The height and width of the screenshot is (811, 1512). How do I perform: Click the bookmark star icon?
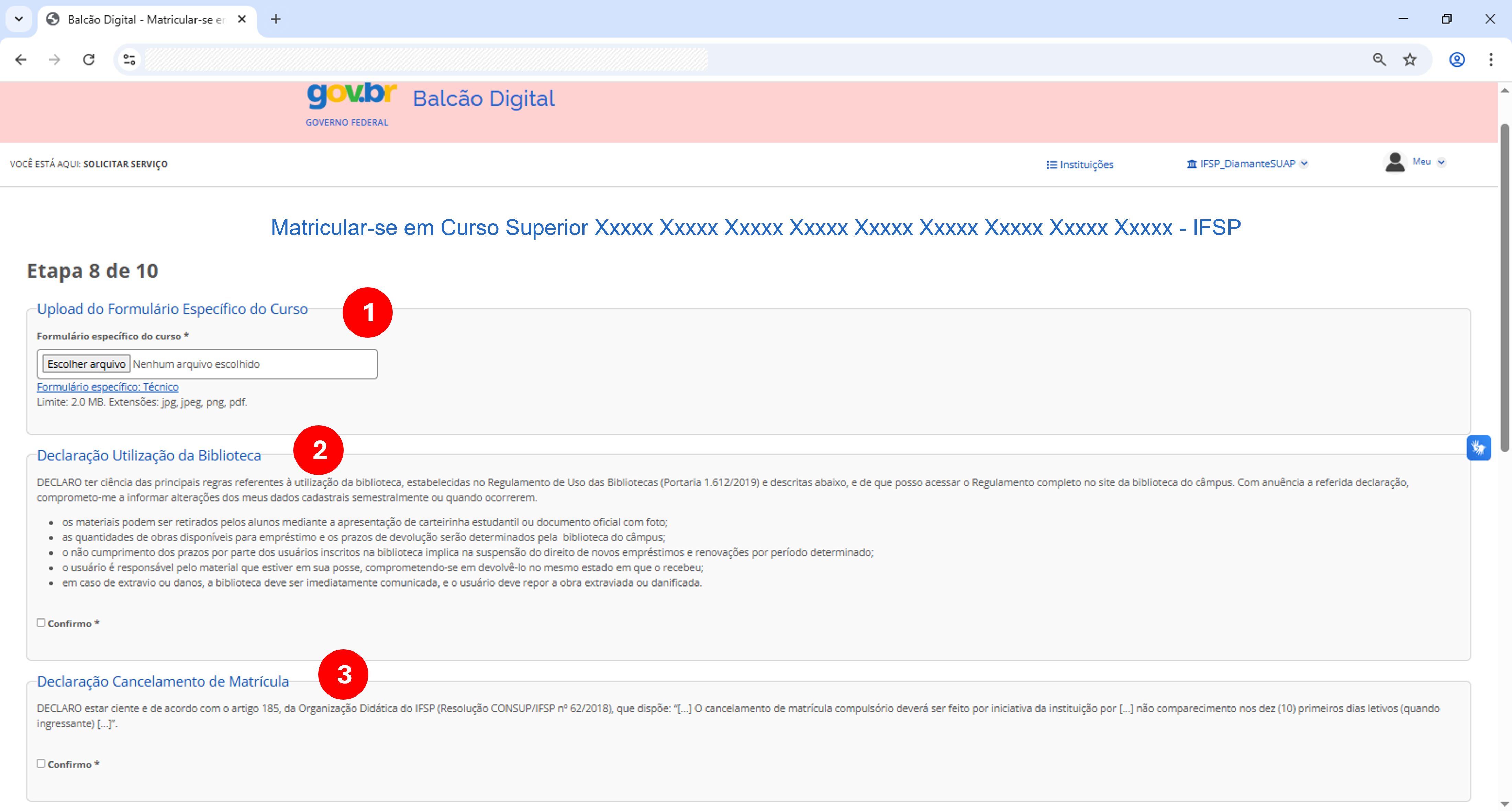[x=1410, y=59]
